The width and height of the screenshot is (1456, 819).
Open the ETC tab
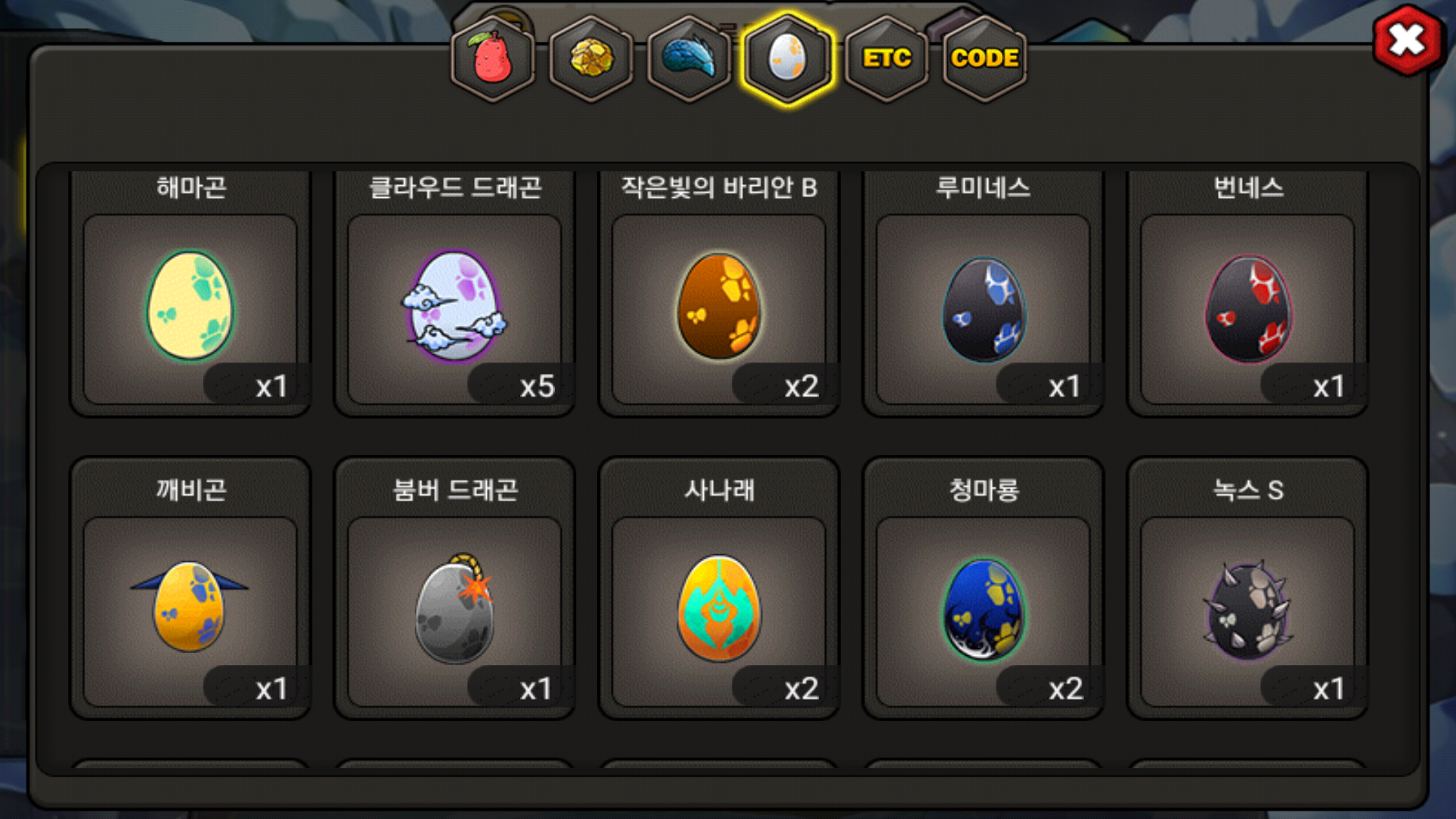[x=886, y=58]
